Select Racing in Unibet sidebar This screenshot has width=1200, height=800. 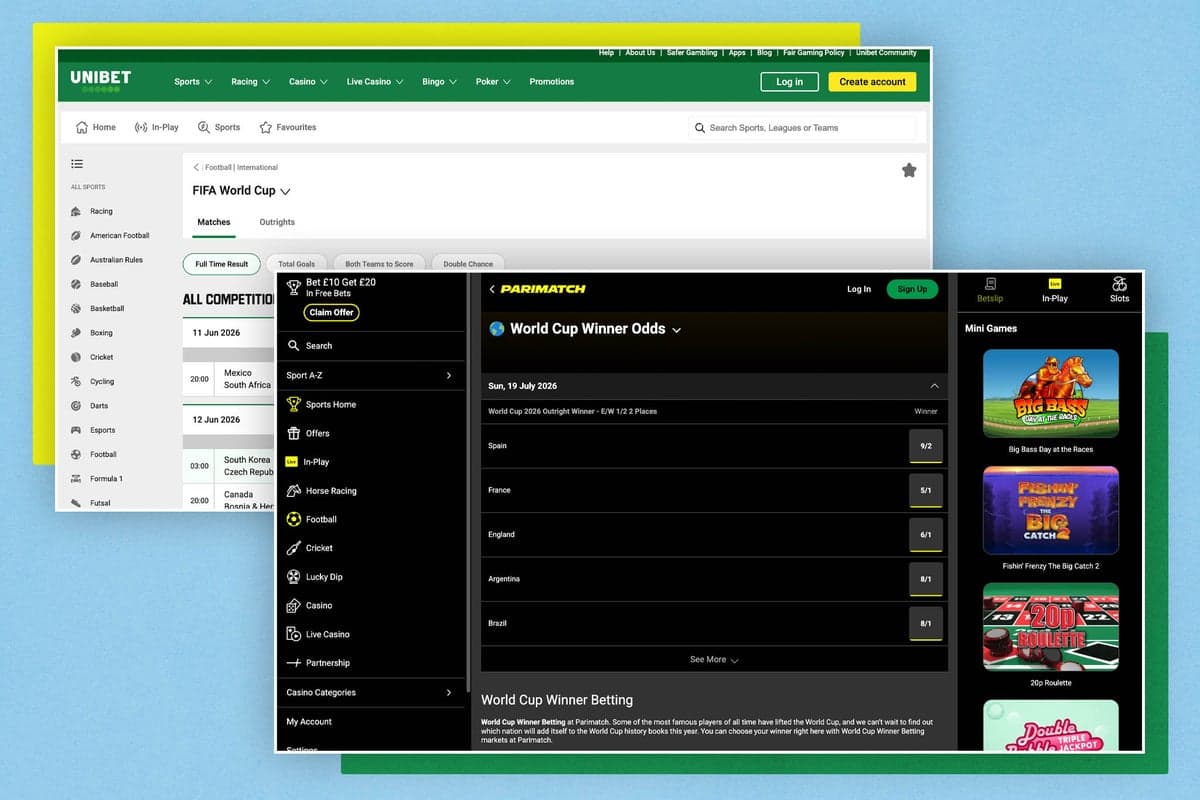tap(92, 211)
